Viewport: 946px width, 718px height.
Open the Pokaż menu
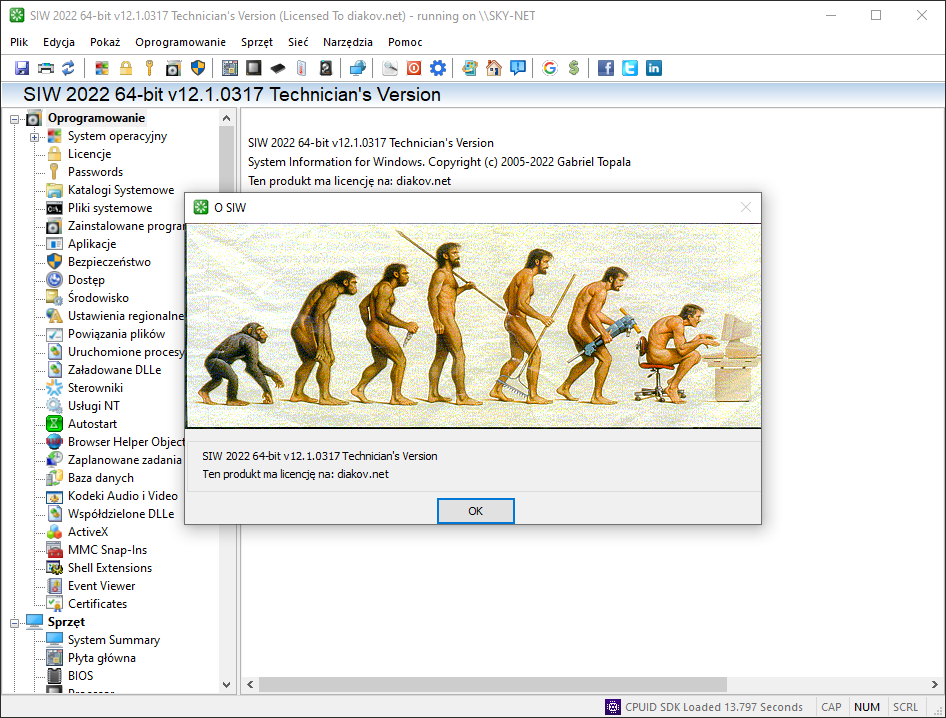point(105,42)
